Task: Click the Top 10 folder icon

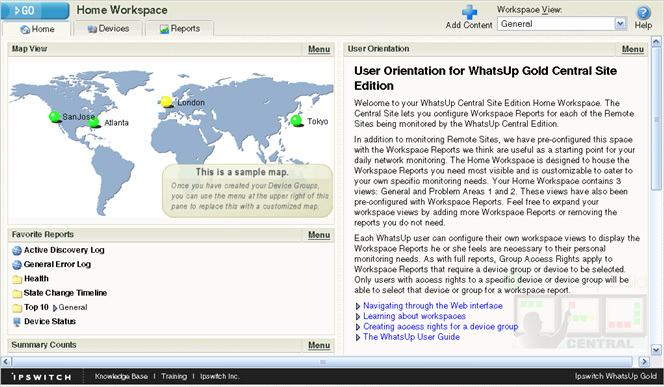Action: coord(17,308)
